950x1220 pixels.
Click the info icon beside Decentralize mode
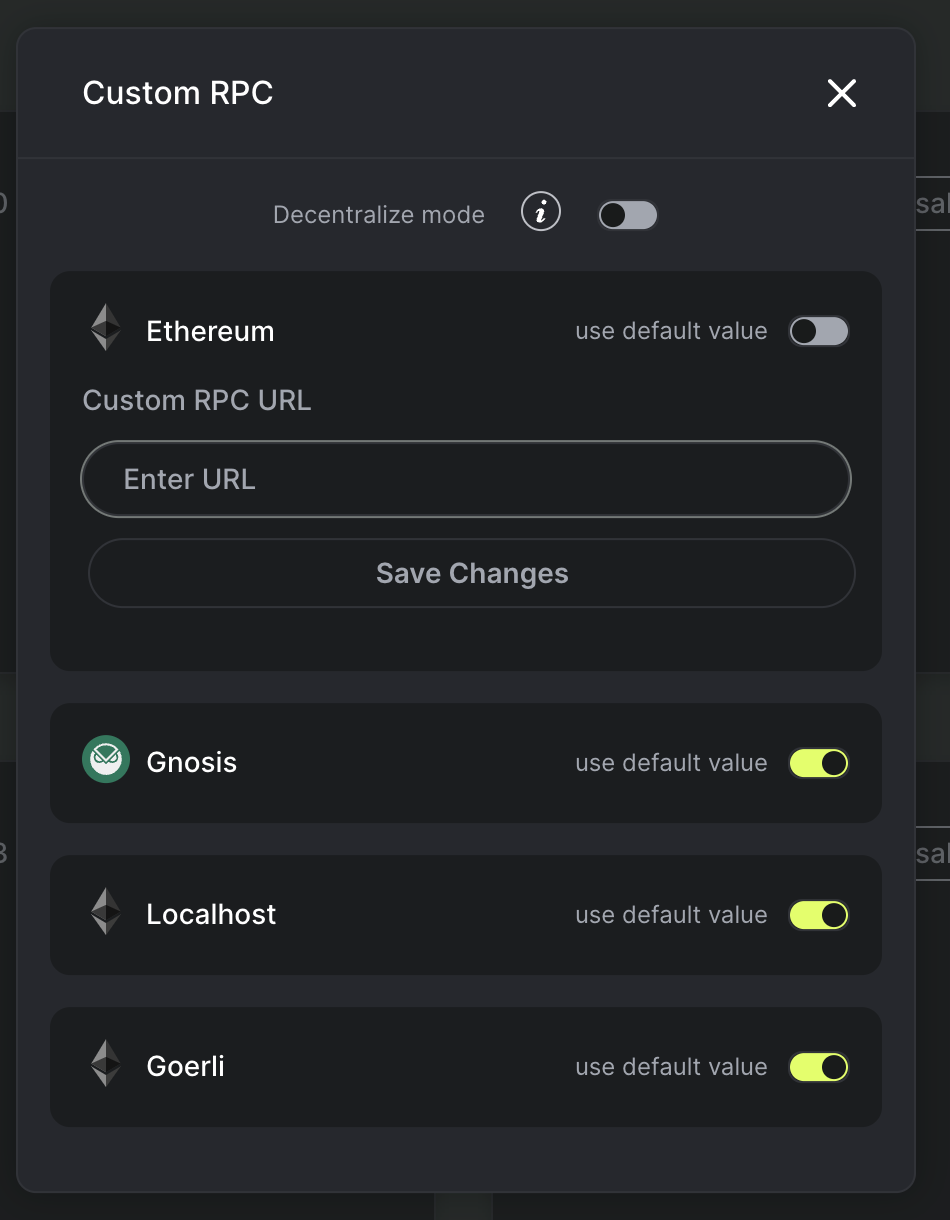point(540,212)
